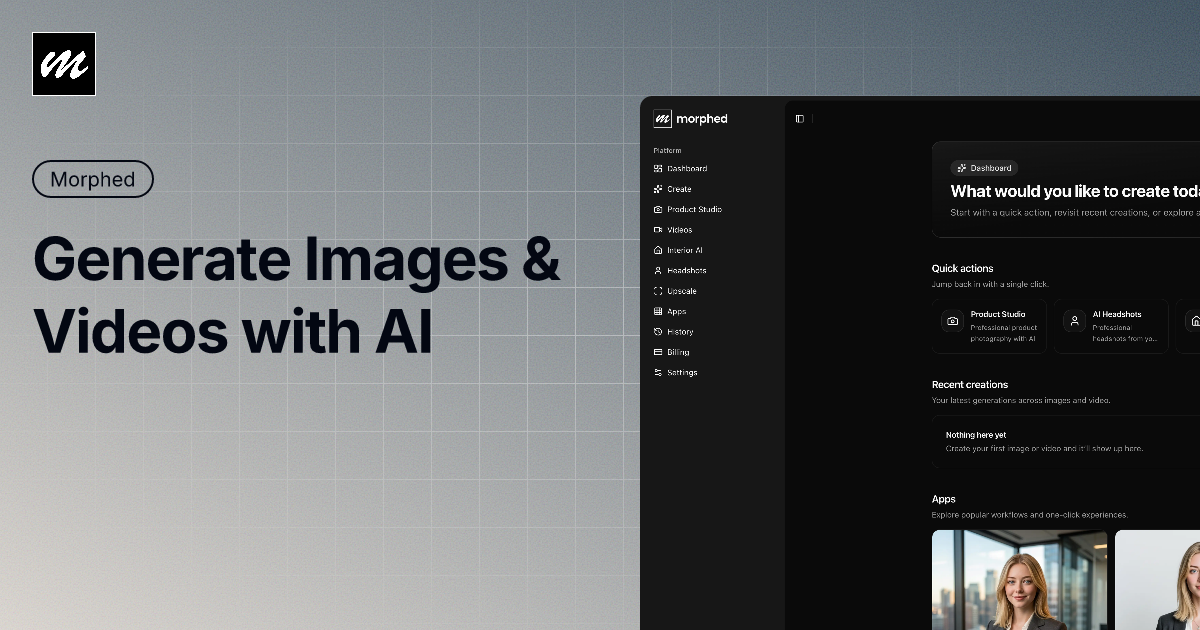The width and height of the screenshot is (1200, 630).
Task: Select the Headshots person icon
Action: click(660, 270)
